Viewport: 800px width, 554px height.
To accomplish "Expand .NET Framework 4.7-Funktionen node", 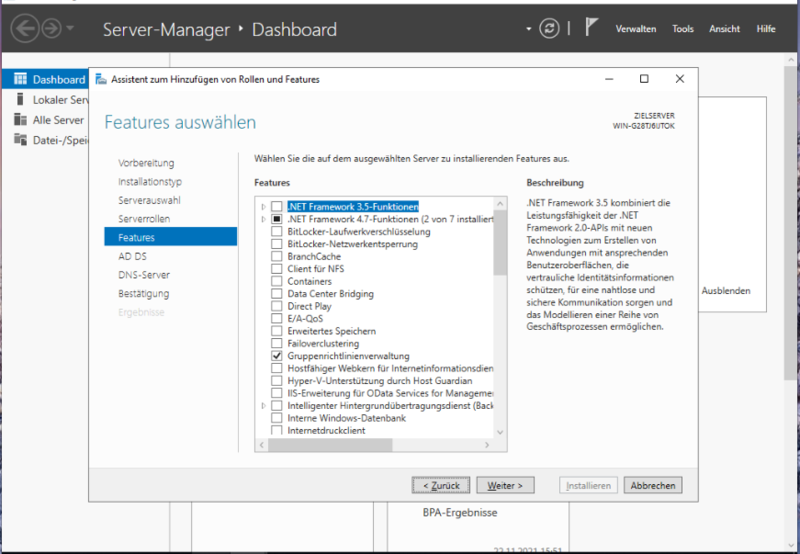I will [x=264, y=219].
